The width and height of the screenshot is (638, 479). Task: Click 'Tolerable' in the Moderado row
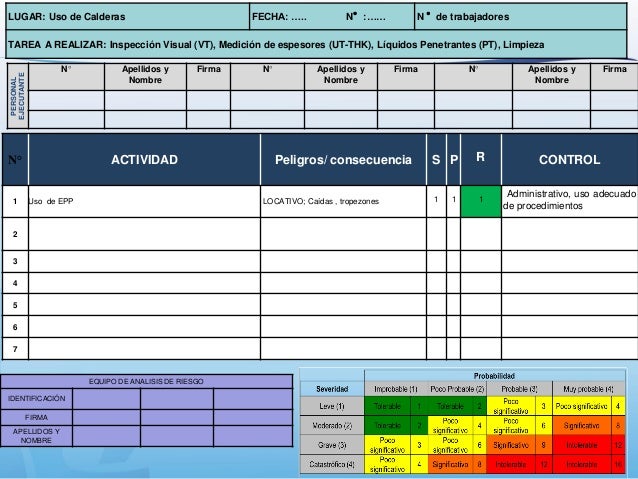(387, 426)
